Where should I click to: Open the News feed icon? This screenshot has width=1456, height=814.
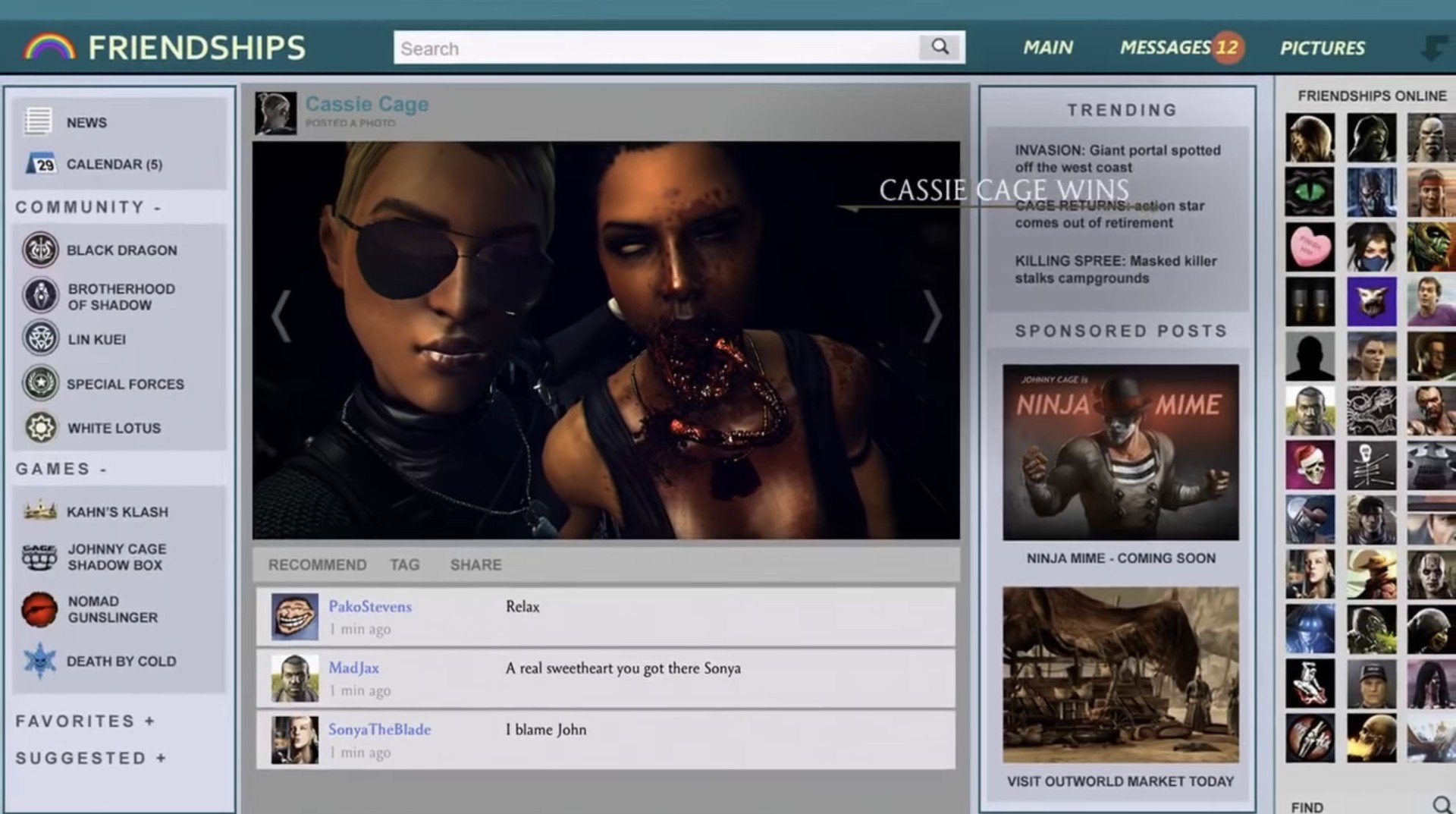[38, 121]
